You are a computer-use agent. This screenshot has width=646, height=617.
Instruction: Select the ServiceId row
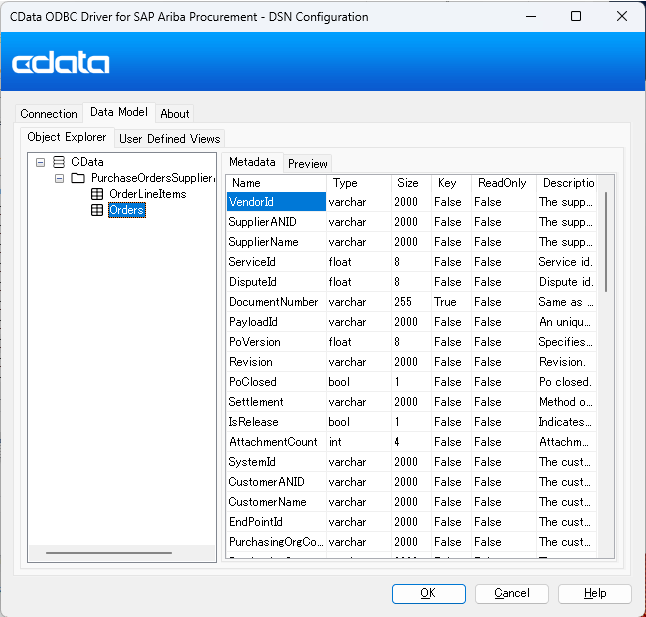pos(411,262)
